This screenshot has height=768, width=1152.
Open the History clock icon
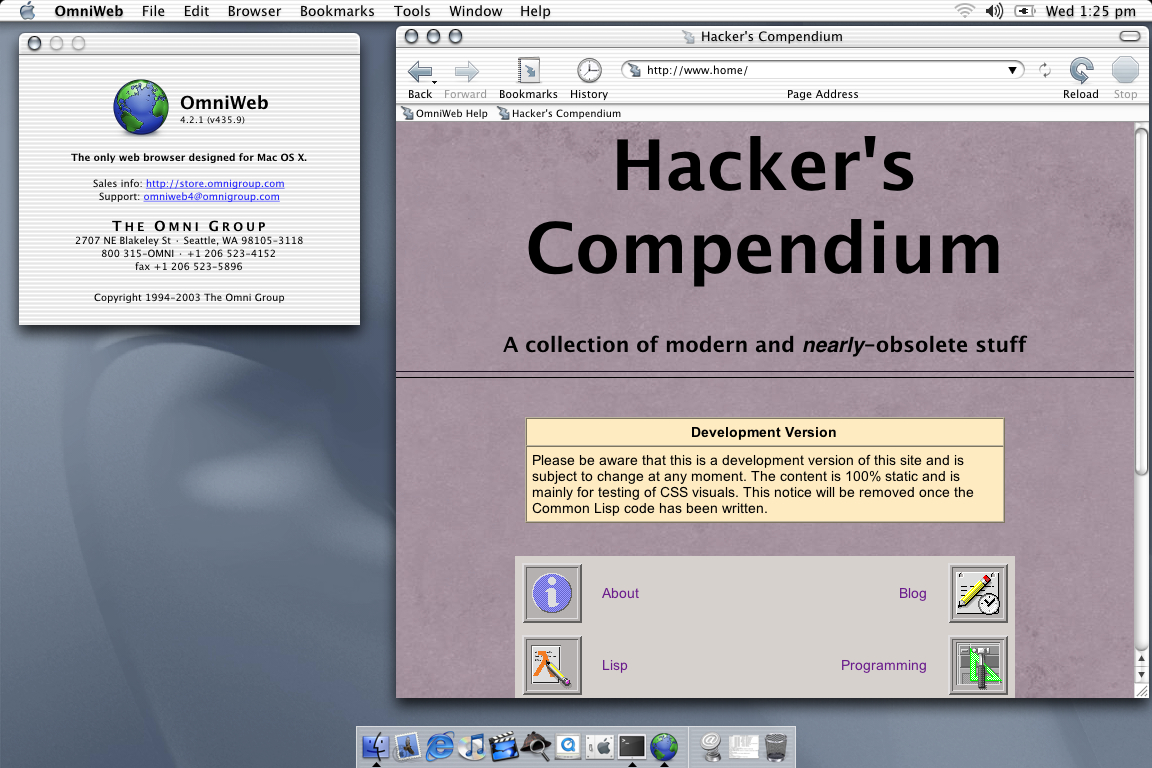[589, 71]
